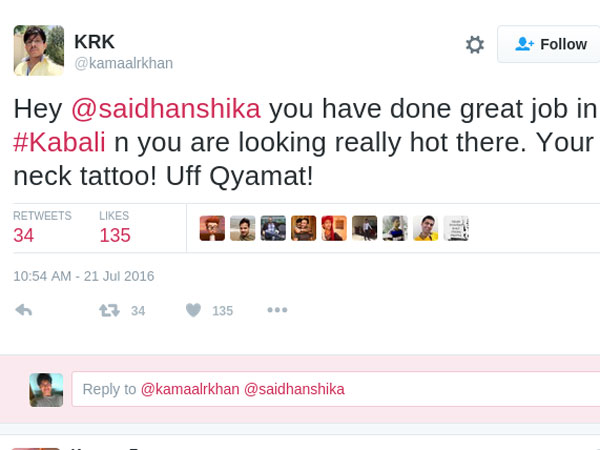Open the last liker avatar thumbnail
The image size is (600, 450).
(x=456, y=228)
